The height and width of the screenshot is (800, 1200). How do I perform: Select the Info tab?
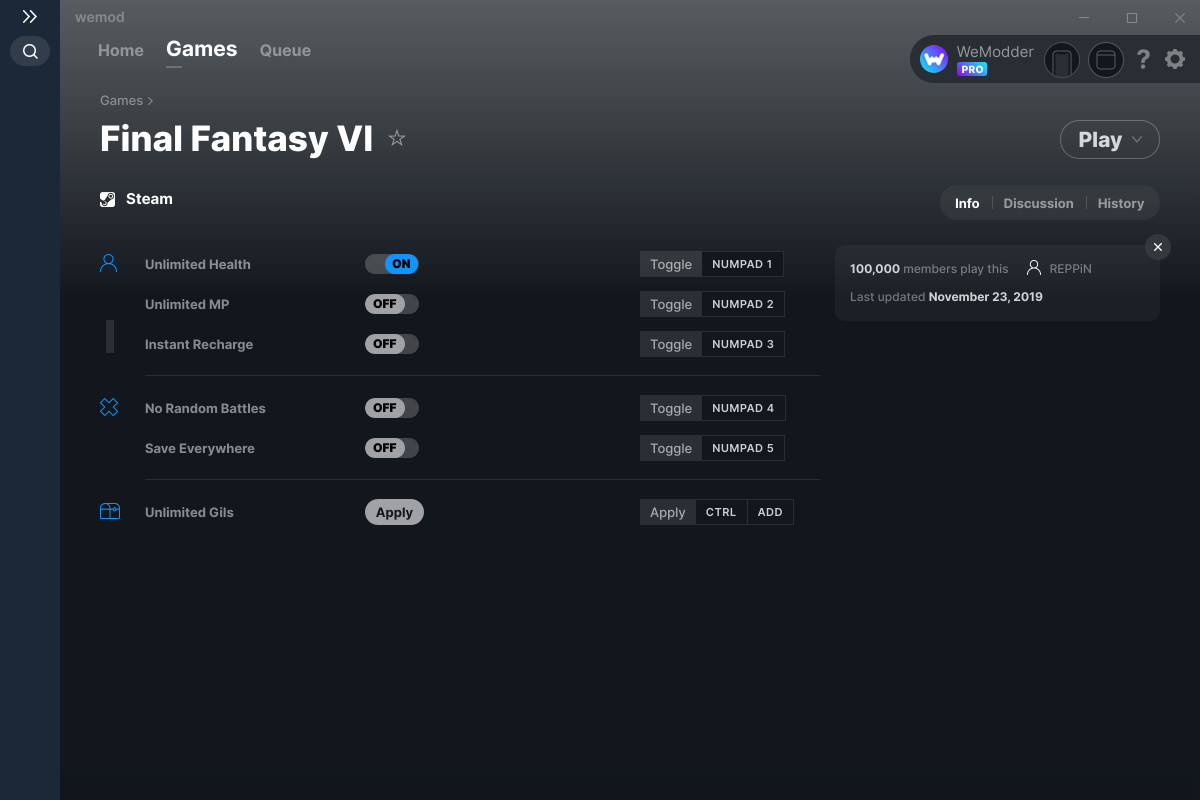[967, 203]
